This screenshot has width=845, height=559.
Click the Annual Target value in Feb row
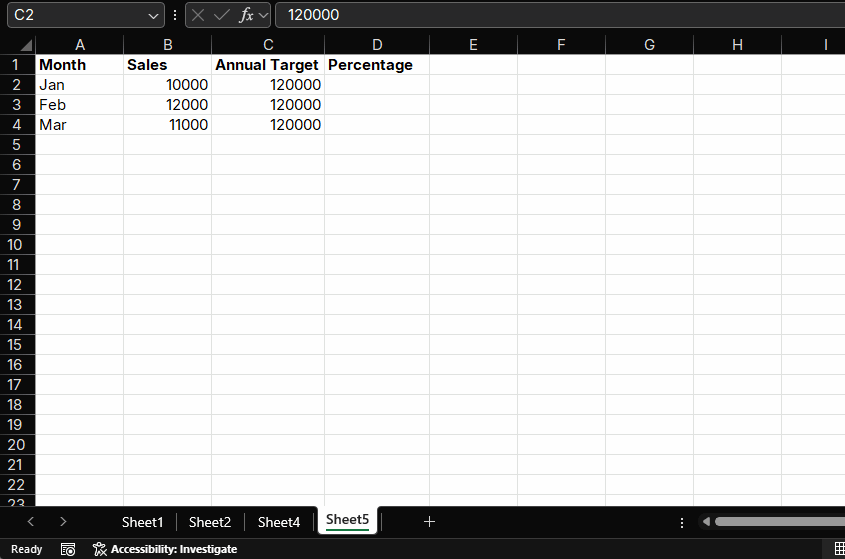tap(268, 105)
